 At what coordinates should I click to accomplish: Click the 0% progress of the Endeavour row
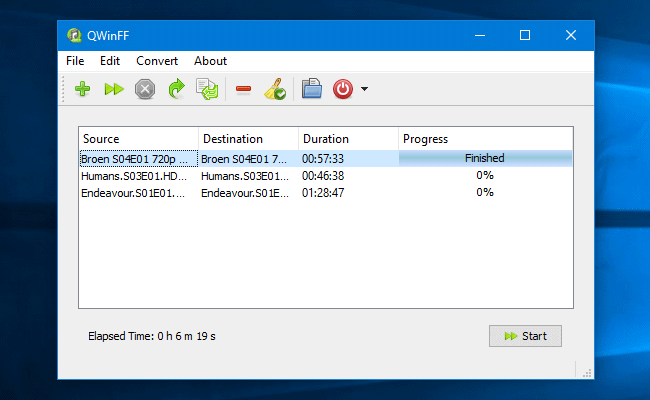click(485, 192)
